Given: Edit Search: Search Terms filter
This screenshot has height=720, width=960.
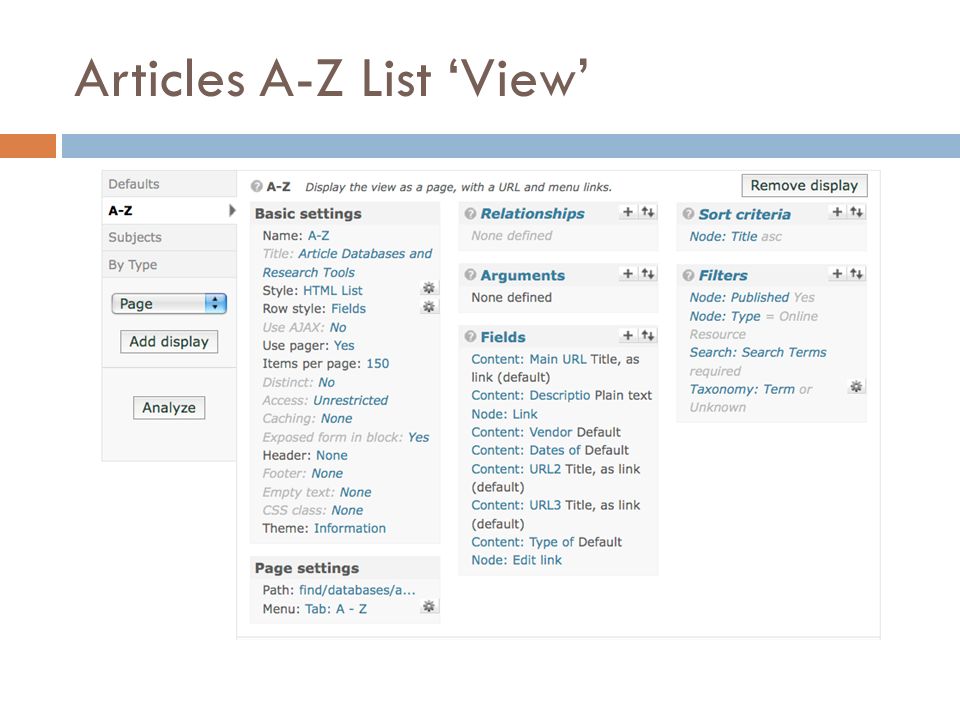Looking at the screenshot, I should pos(758,352).
